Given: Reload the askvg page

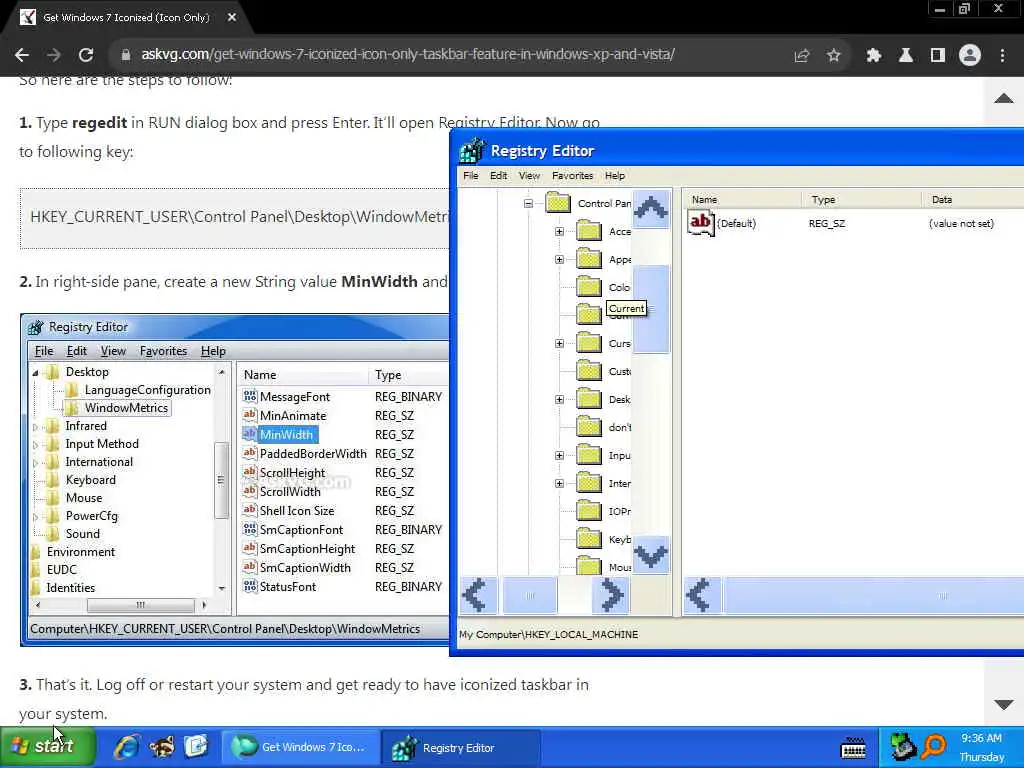Looking at the screenshot, I should [x=86, y=55].
